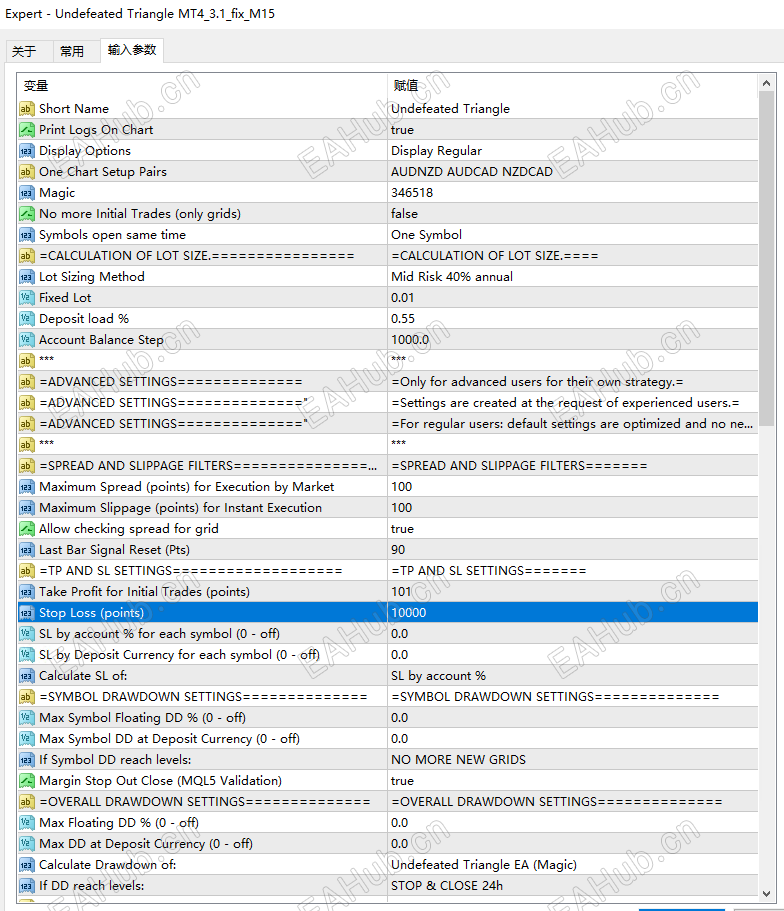Click the integer icon beside Maximum Spread for Execution by Market
The height and width of the screenshot is (911, 784).
[x=27, y=487]
